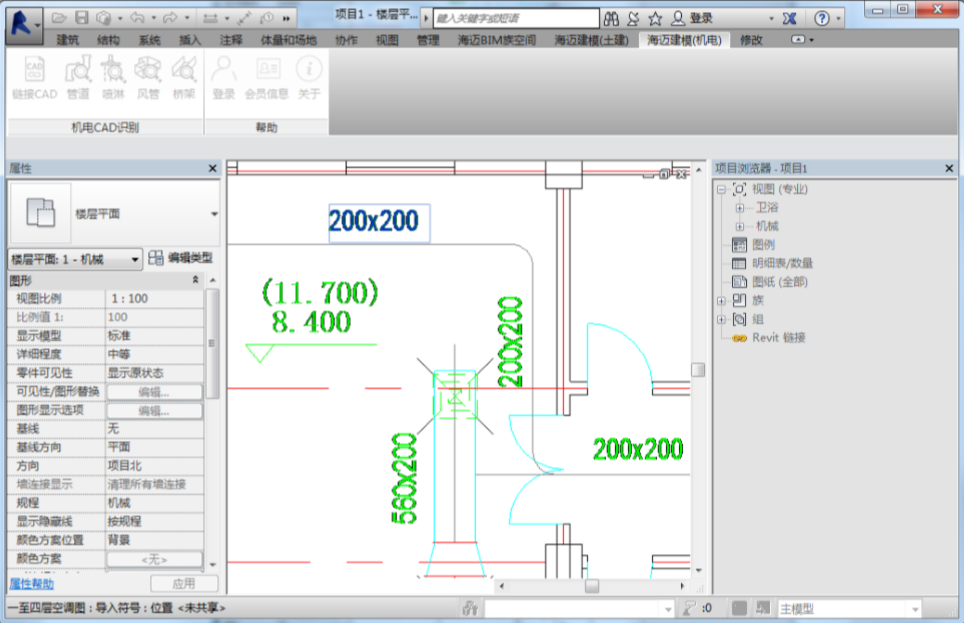The image size is (964, 623).
Task: Open the 属性帮助 properties help link
Action: 31,584
